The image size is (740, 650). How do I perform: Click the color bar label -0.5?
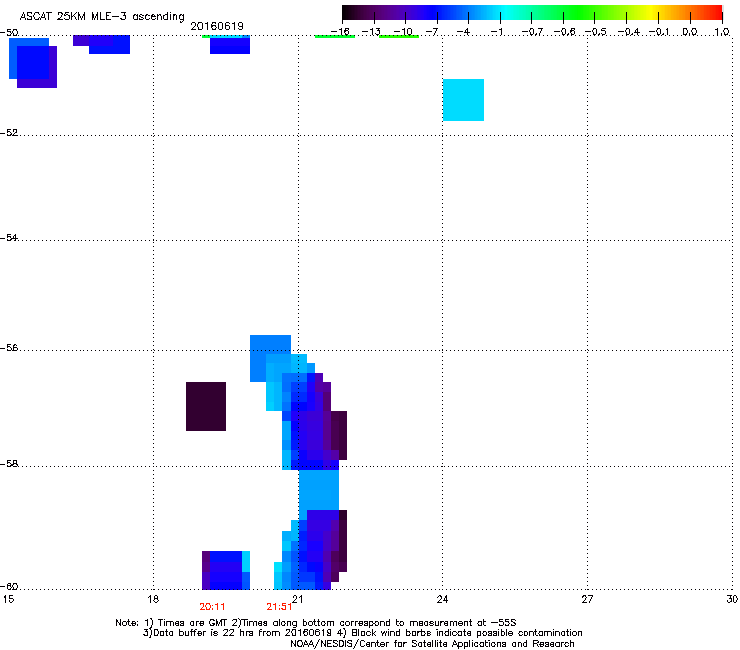coord(595,32)
